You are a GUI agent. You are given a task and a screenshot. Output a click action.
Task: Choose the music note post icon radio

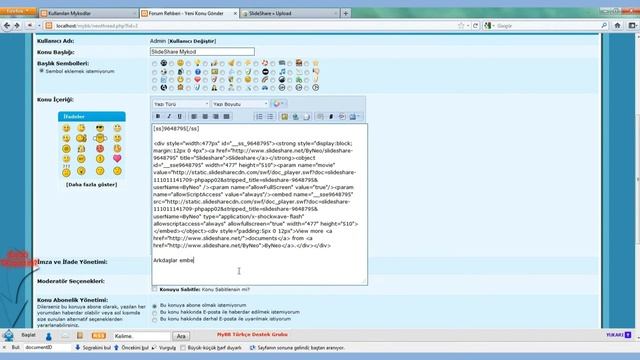pyautogui.click(x=273, y=72)
